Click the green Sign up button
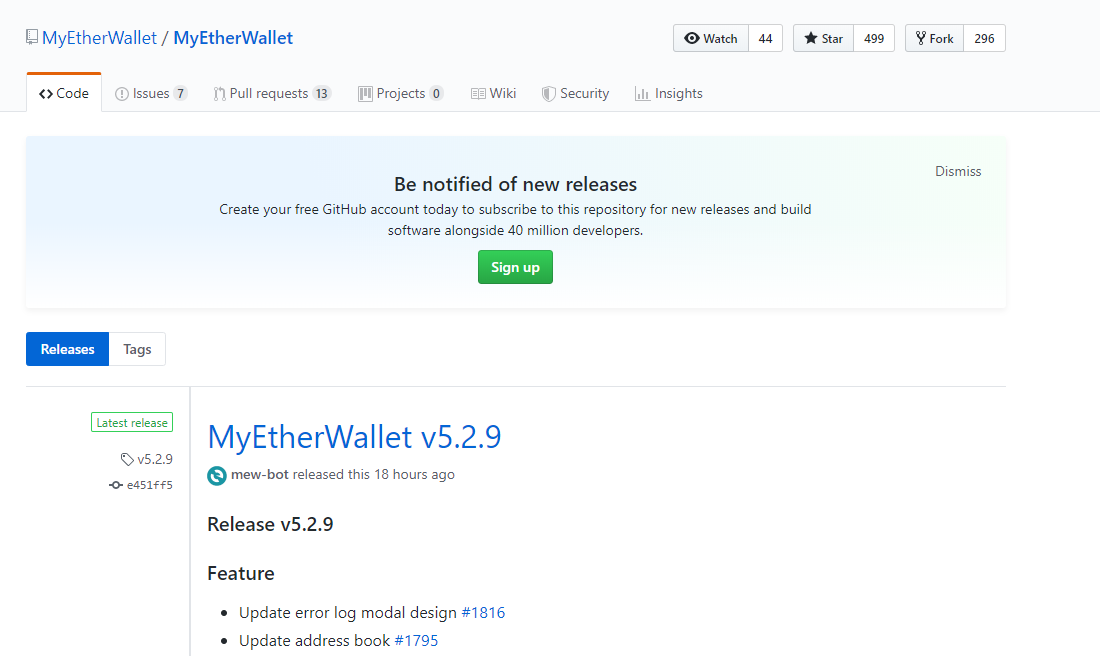This screenshot has height=656, width=1100. tap(515, 267)
